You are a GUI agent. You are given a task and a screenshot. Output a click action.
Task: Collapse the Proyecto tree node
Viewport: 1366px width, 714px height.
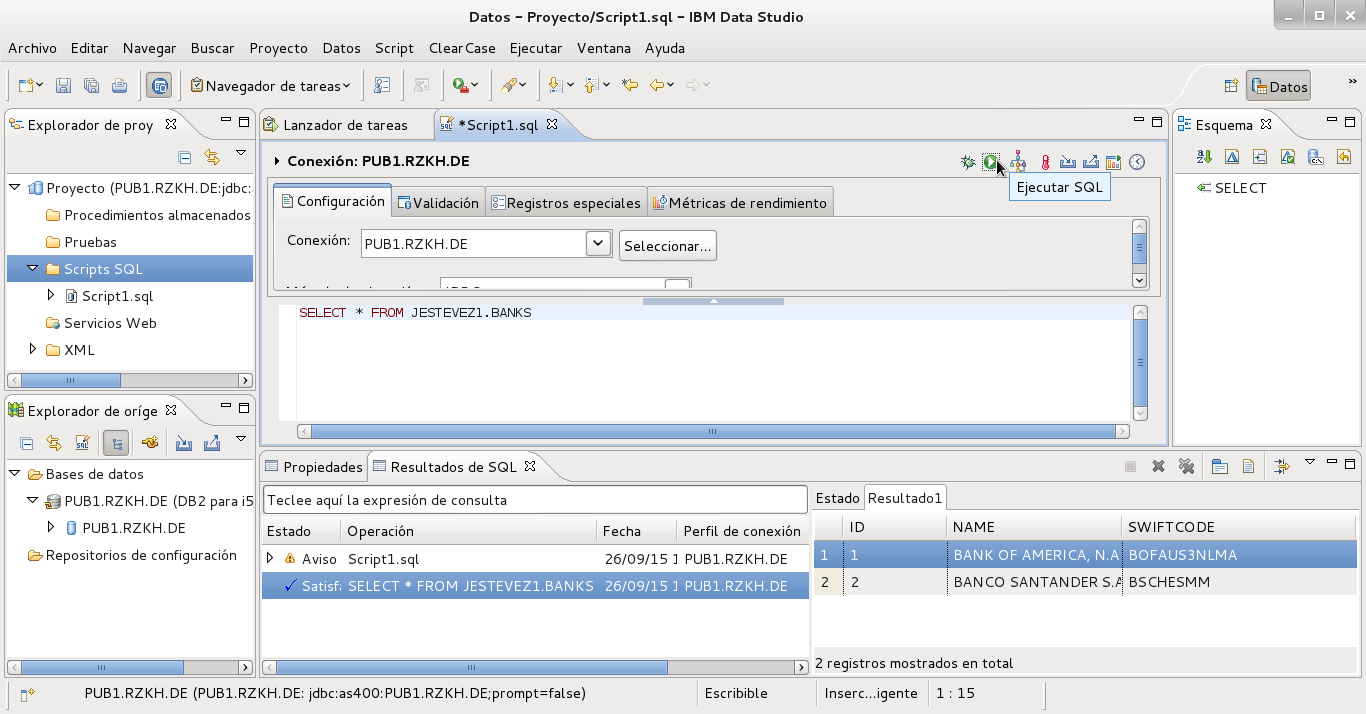click(15, 188)
